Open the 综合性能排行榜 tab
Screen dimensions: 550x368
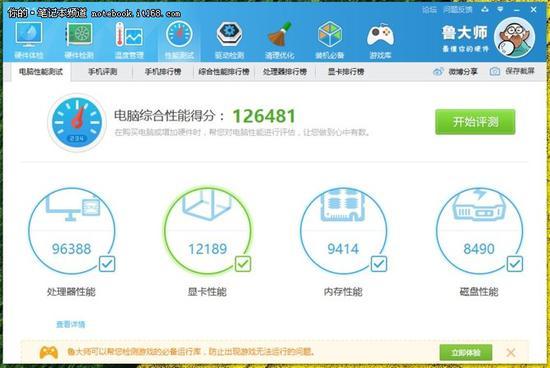point(224,72)
